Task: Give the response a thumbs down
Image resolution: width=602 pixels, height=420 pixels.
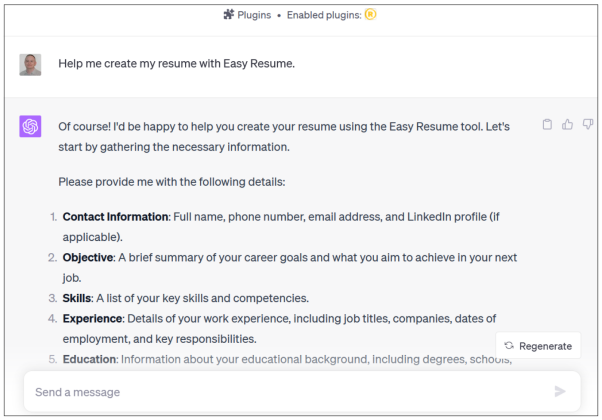Action: coord(587,125)
